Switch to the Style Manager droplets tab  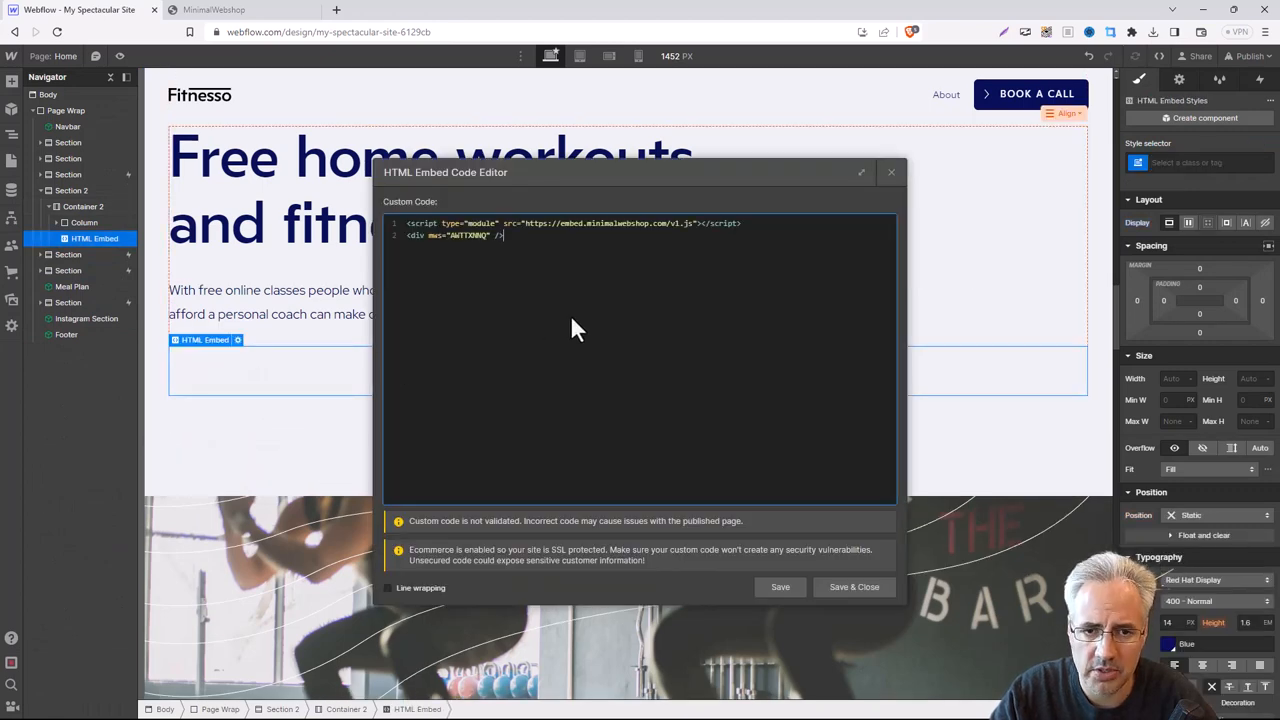[x=1219, y=79]
